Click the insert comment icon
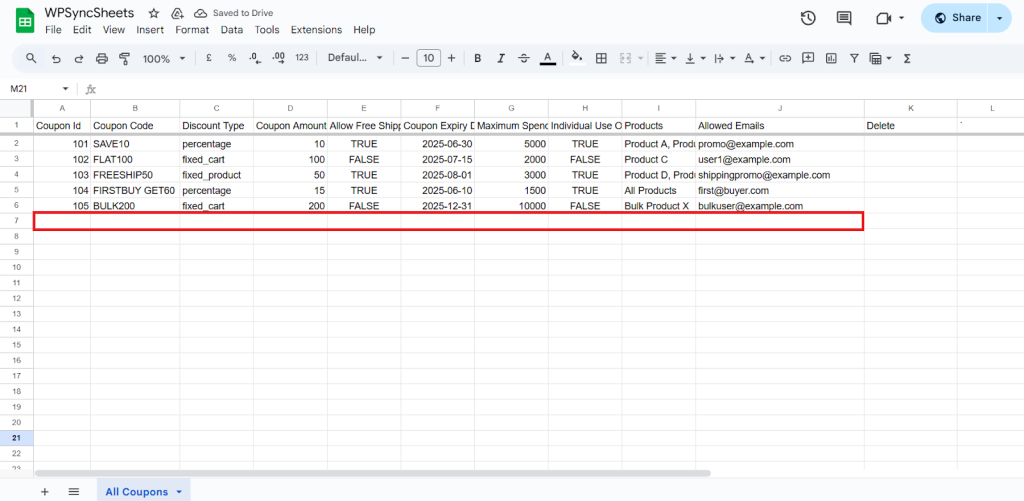 (x=808, y=58)
